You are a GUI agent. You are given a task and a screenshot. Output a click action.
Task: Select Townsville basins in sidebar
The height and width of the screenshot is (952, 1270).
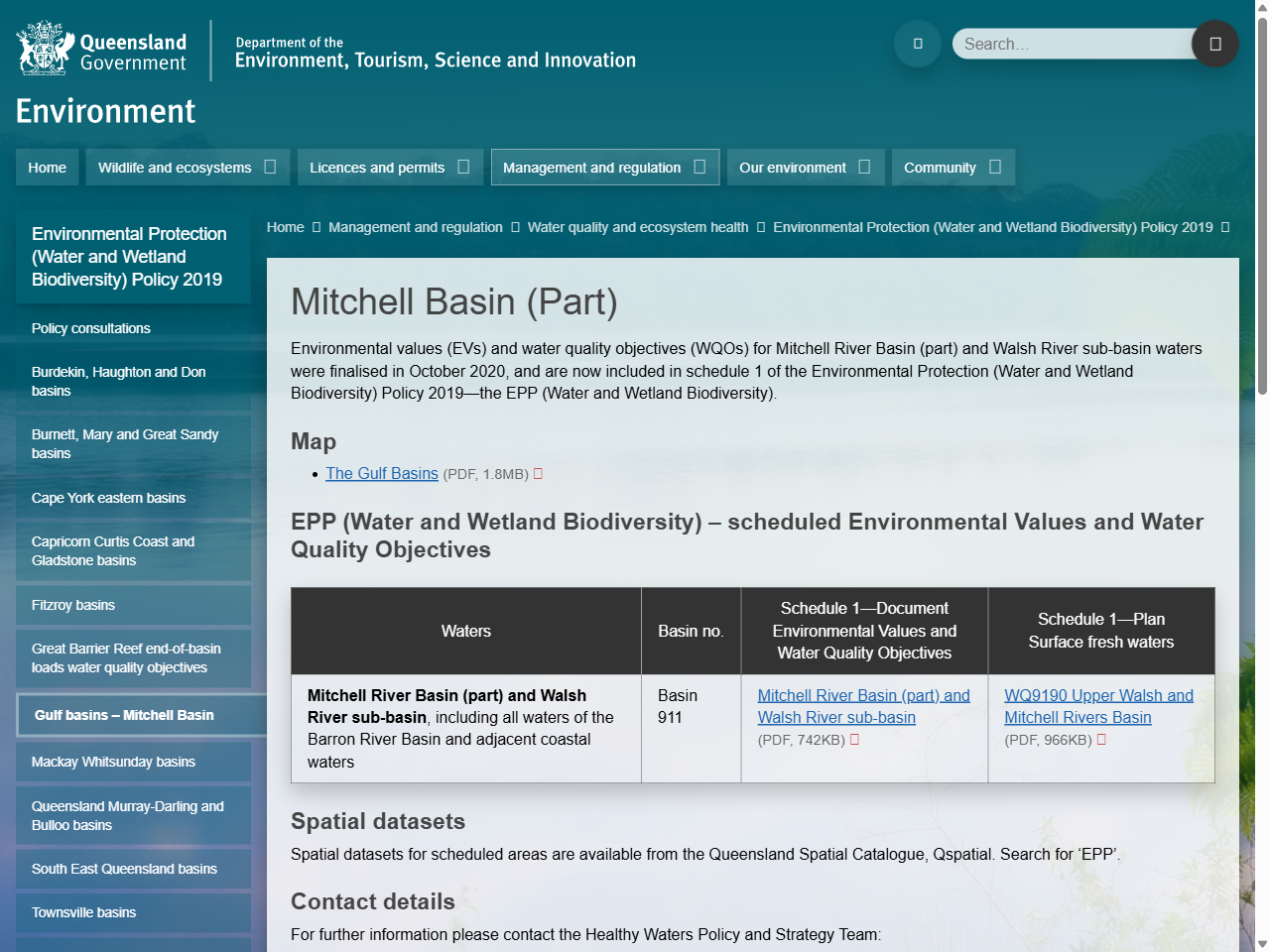coord(133,912)
